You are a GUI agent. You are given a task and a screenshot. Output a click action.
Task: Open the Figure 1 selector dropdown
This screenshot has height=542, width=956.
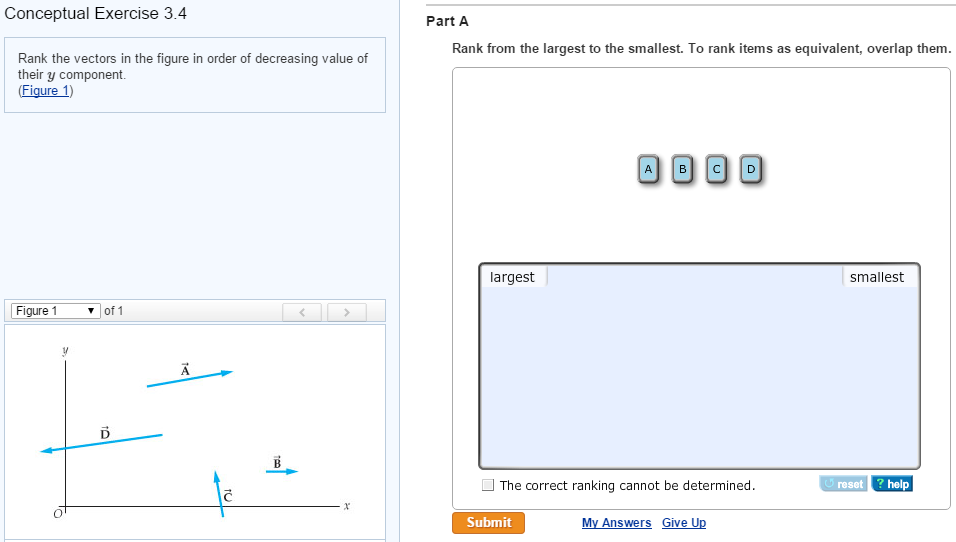tap(56, 311)
